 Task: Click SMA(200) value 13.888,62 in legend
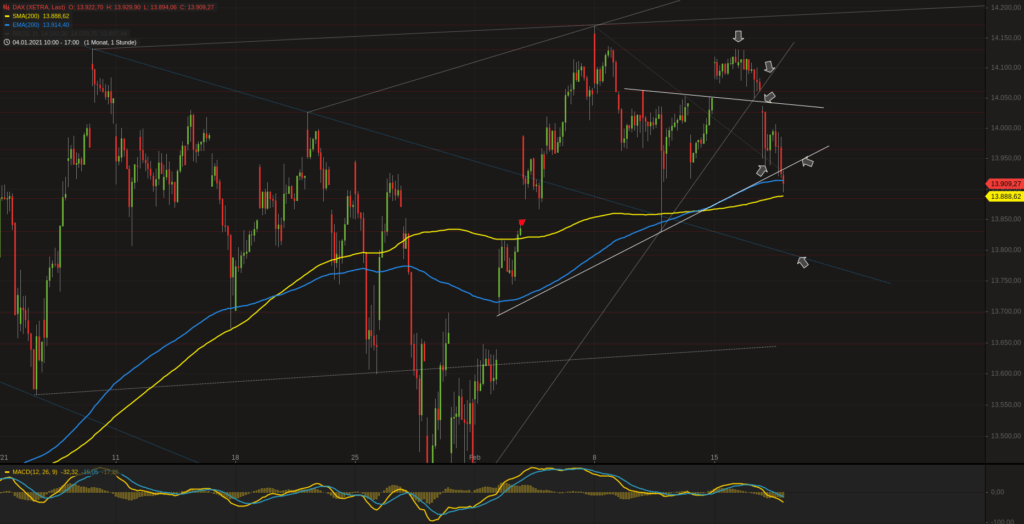point(56,16)
